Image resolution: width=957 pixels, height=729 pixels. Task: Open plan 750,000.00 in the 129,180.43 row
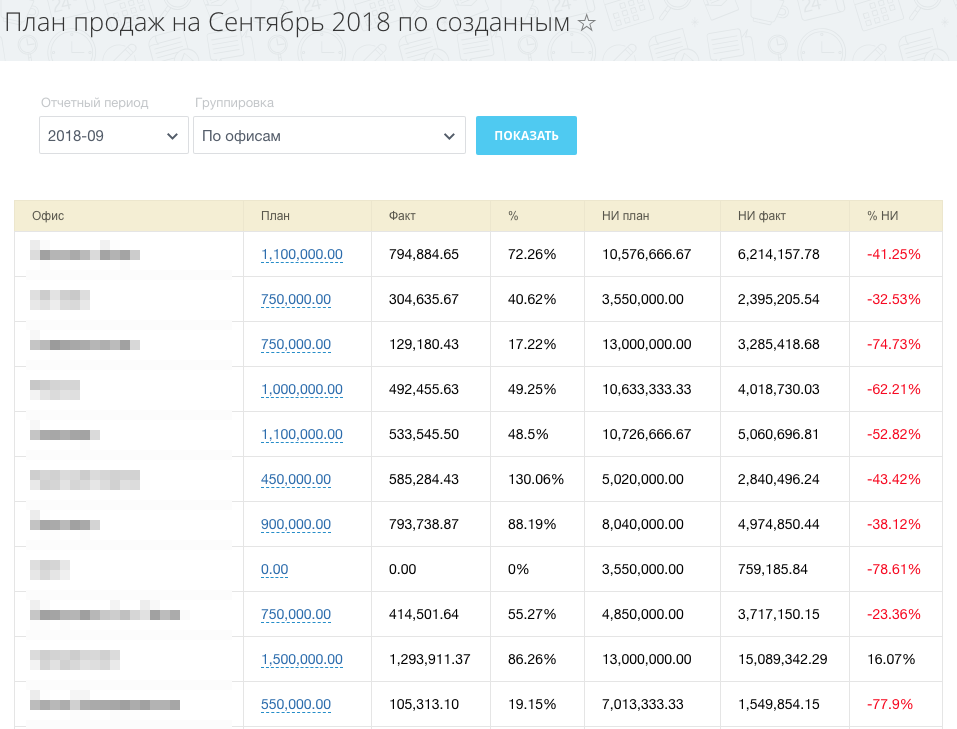pyautogui.click(x=296, y=344)
